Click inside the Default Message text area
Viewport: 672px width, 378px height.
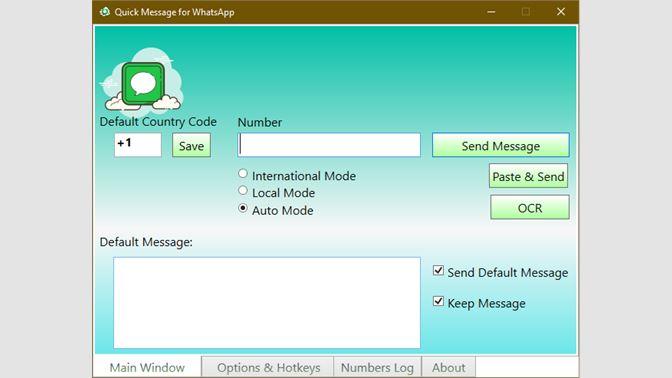(x=267, y=303)
